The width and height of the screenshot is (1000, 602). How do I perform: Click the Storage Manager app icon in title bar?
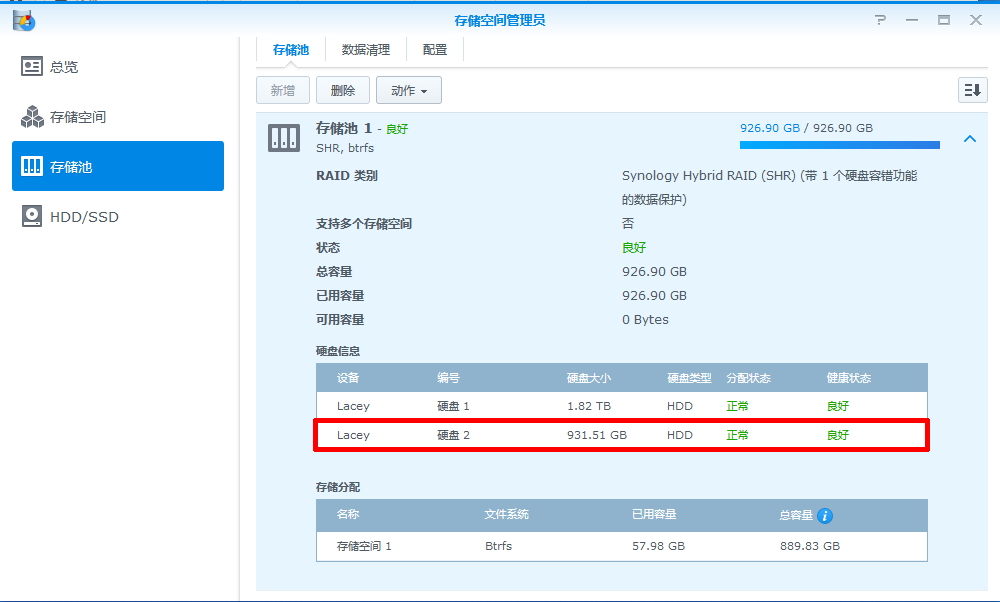23,20
